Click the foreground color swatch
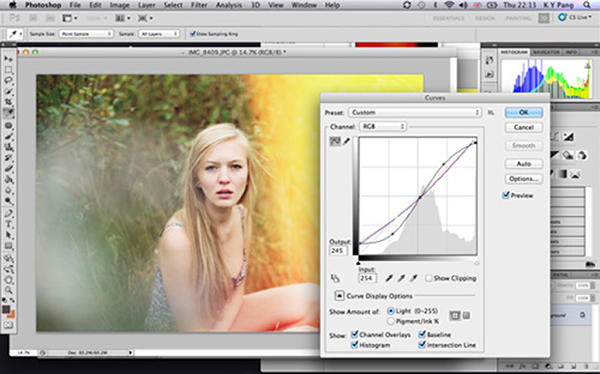The width and height of the screenshot is (600, 374). tap(7, 309)
